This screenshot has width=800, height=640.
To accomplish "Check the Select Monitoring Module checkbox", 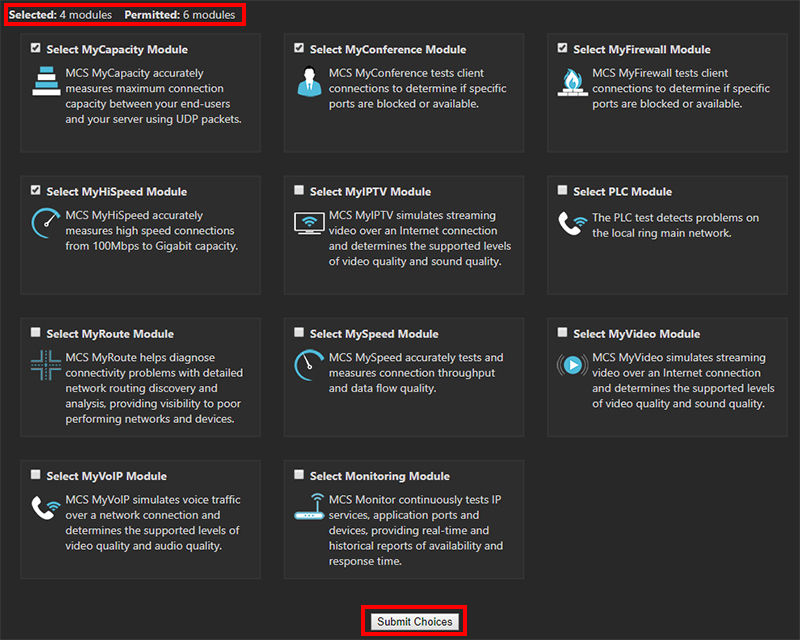I will (299, 473).
